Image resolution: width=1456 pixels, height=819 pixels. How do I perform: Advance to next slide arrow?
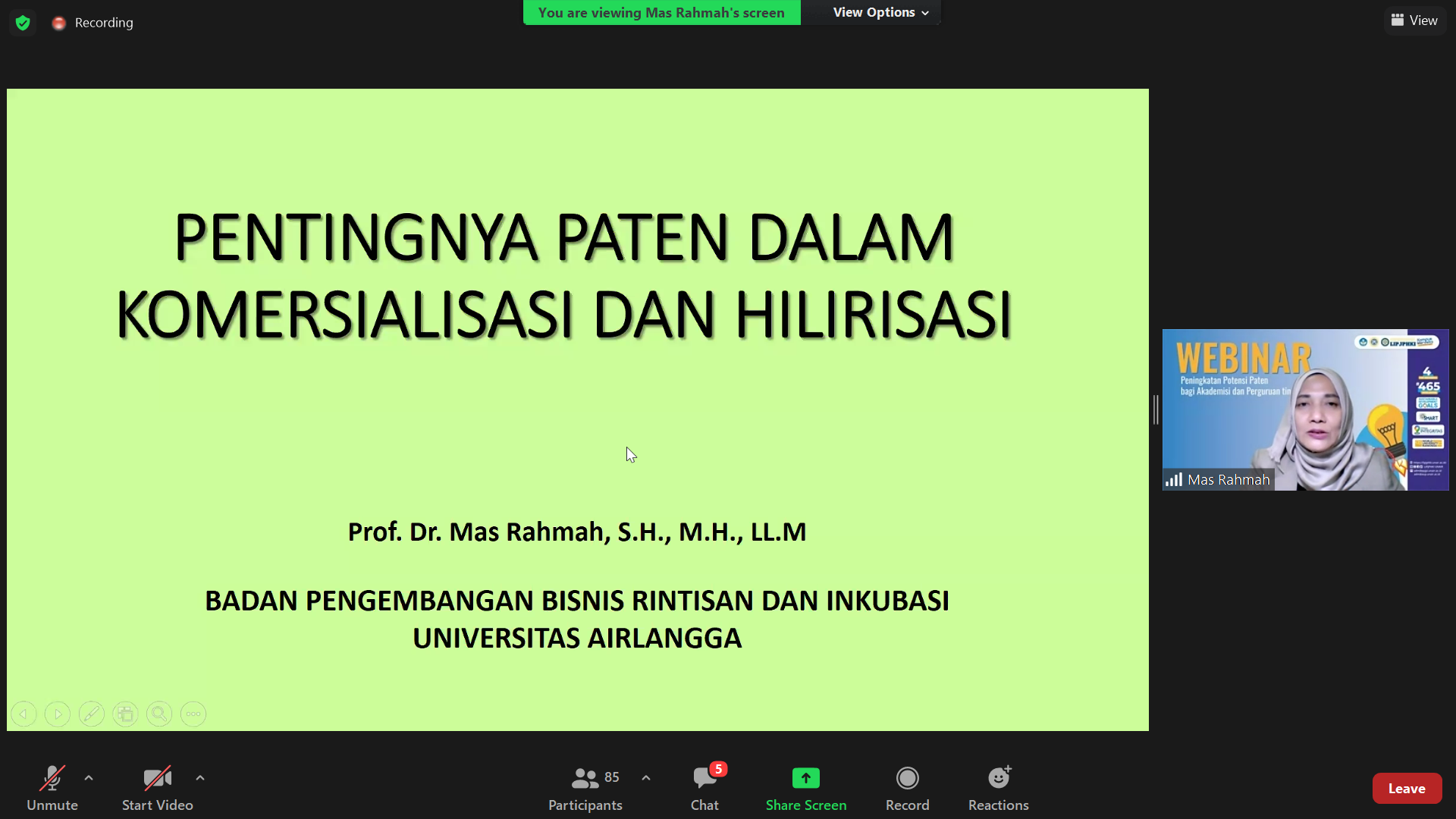[58, 714]
